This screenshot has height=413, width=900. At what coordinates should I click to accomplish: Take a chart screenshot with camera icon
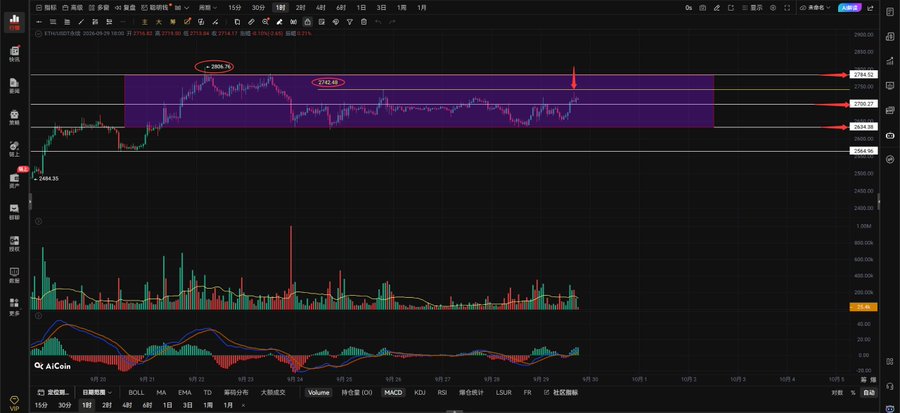tap(703, 8)
